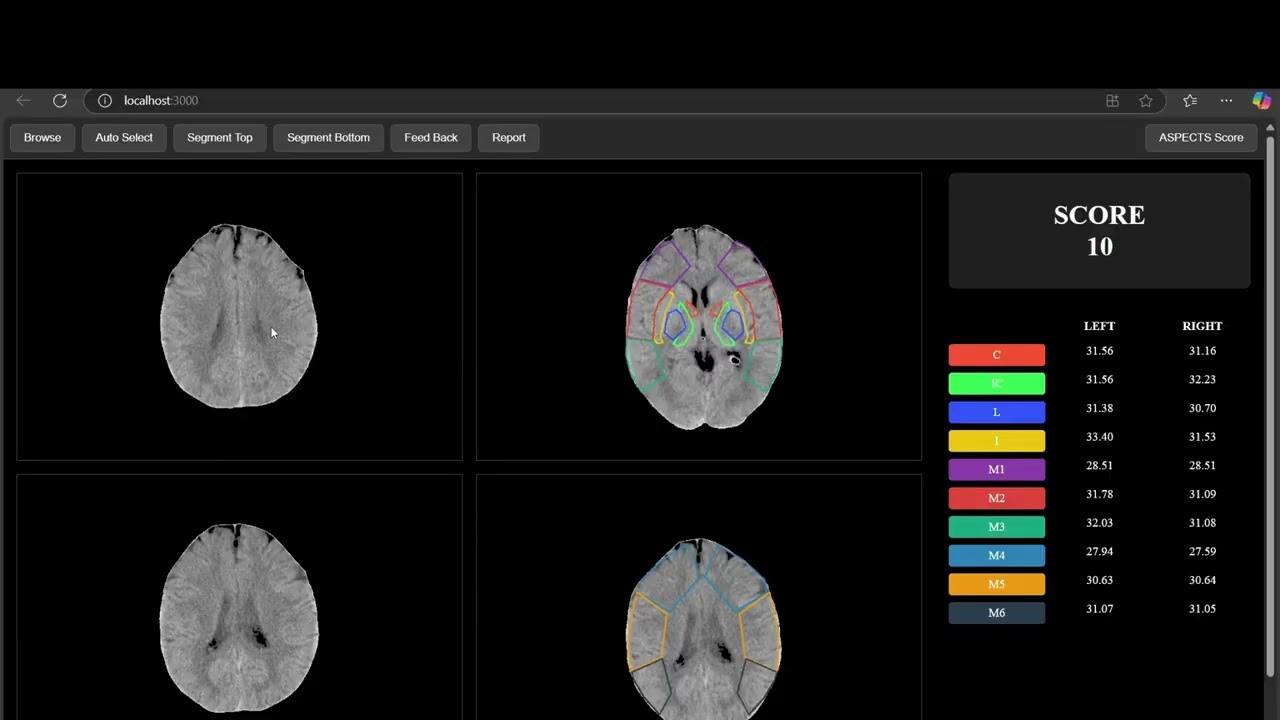Select the I row left value 33.40
Image resolution: width=1280 pixels, height=720 pixels.
click(1100, 437)
